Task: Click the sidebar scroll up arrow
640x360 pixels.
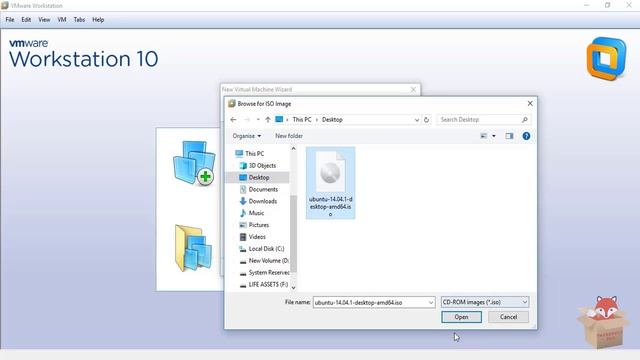Action: point(293,149)
